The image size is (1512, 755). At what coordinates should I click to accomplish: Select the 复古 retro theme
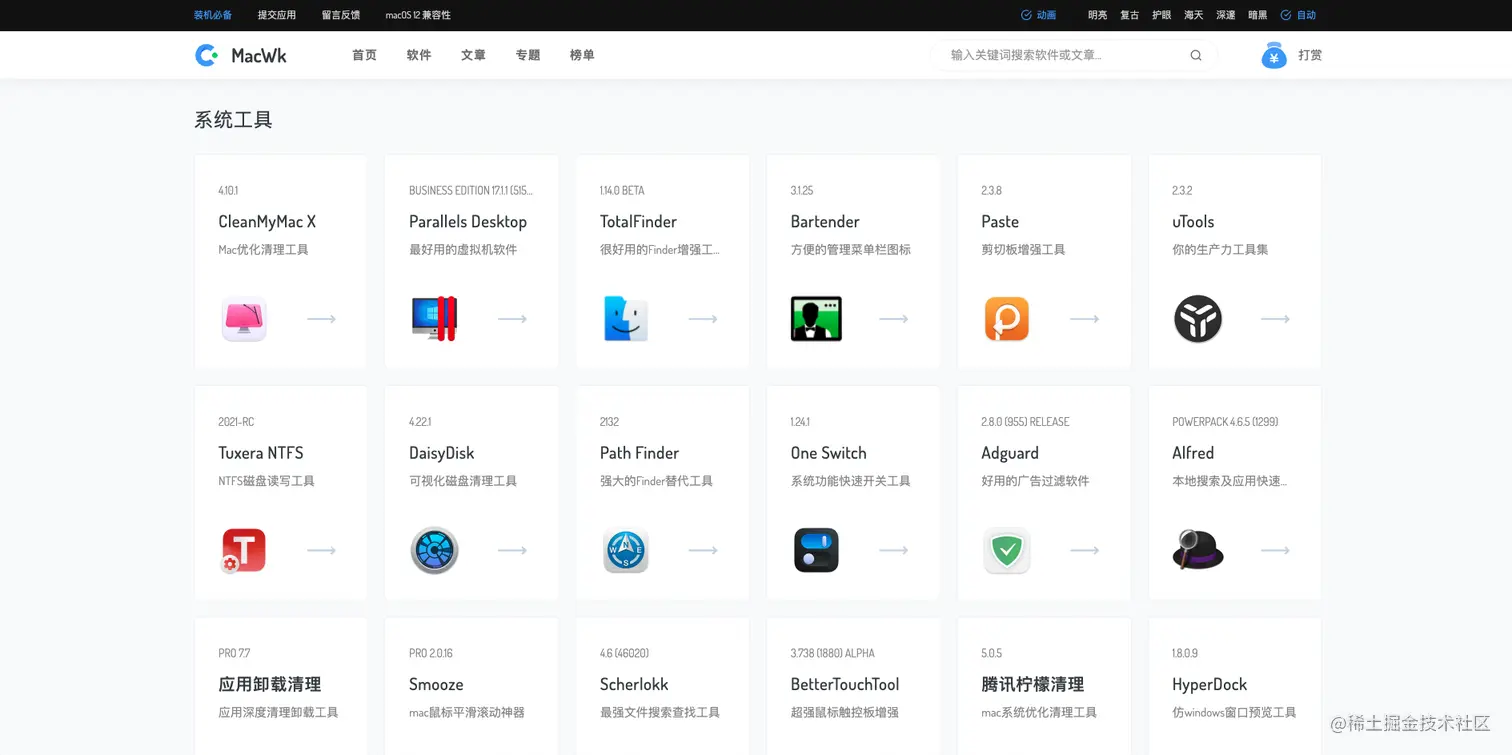pos(1129,15)
